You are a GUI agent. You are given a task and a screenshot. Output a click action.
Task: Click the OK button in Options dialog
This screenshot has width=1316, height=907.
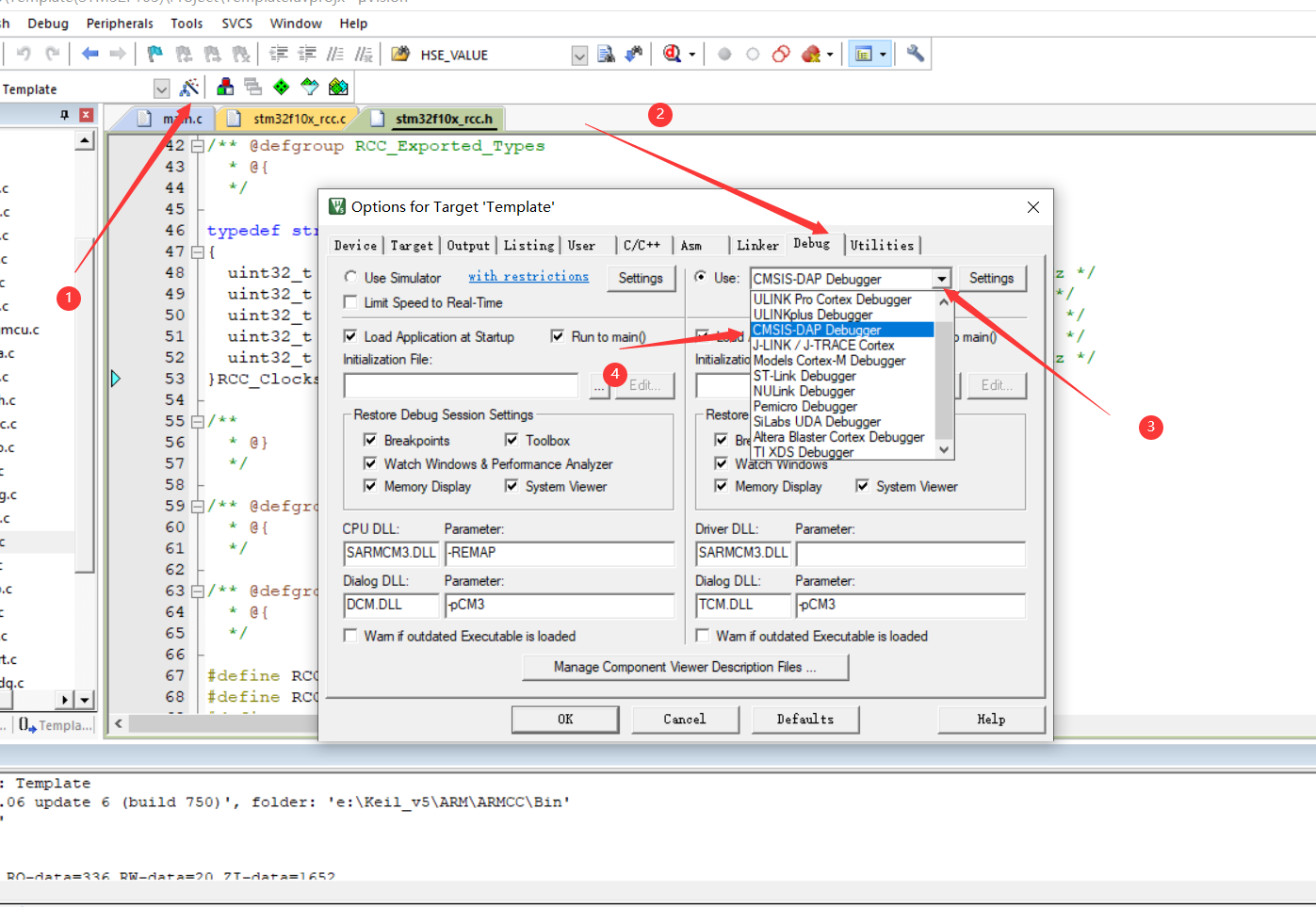565,719
